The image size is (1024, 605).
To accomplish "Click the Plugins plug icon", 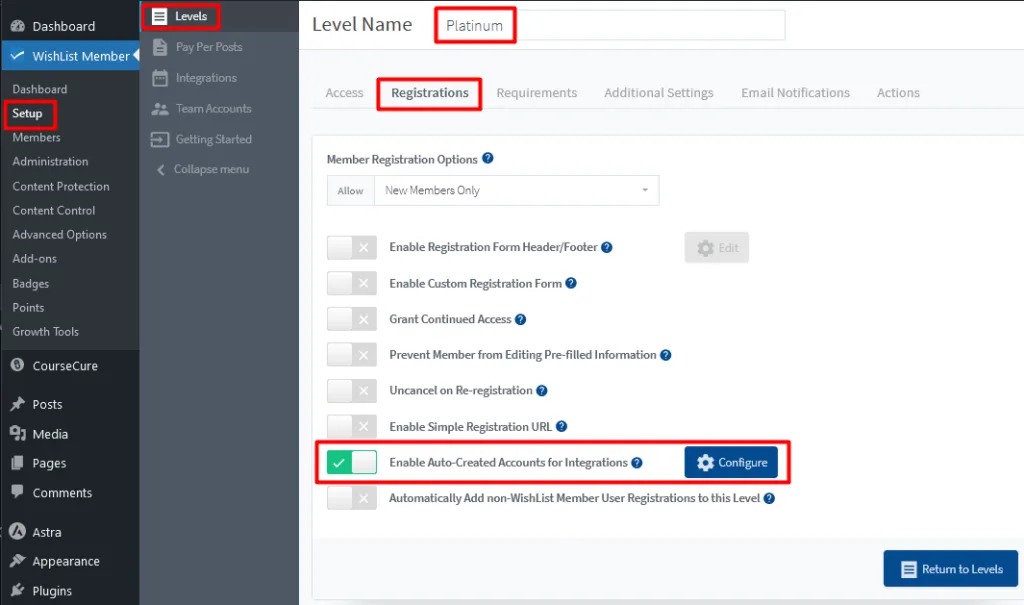I will pyautogui.click(x=18, y=590).
